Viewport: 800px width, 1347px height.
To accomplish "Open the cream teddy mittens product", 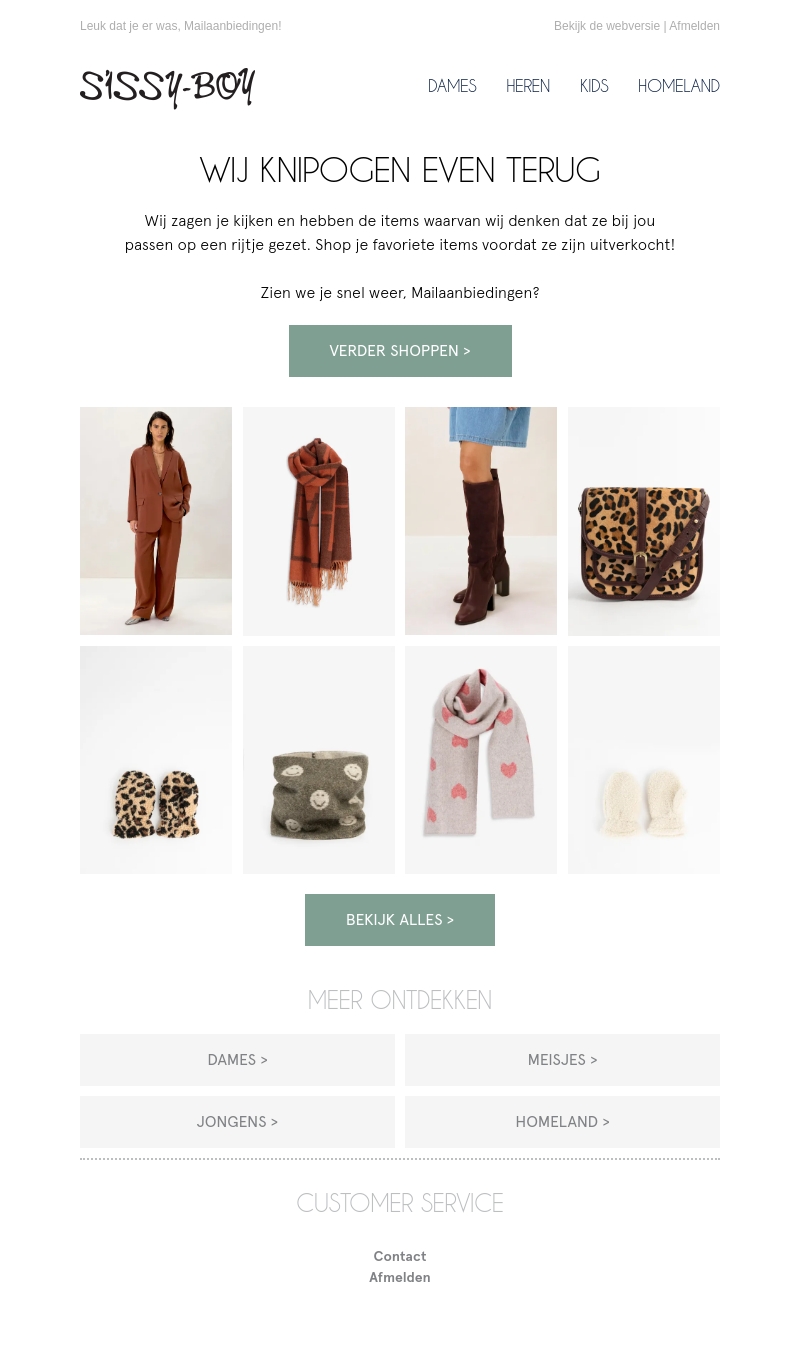I will coord(644,760).
